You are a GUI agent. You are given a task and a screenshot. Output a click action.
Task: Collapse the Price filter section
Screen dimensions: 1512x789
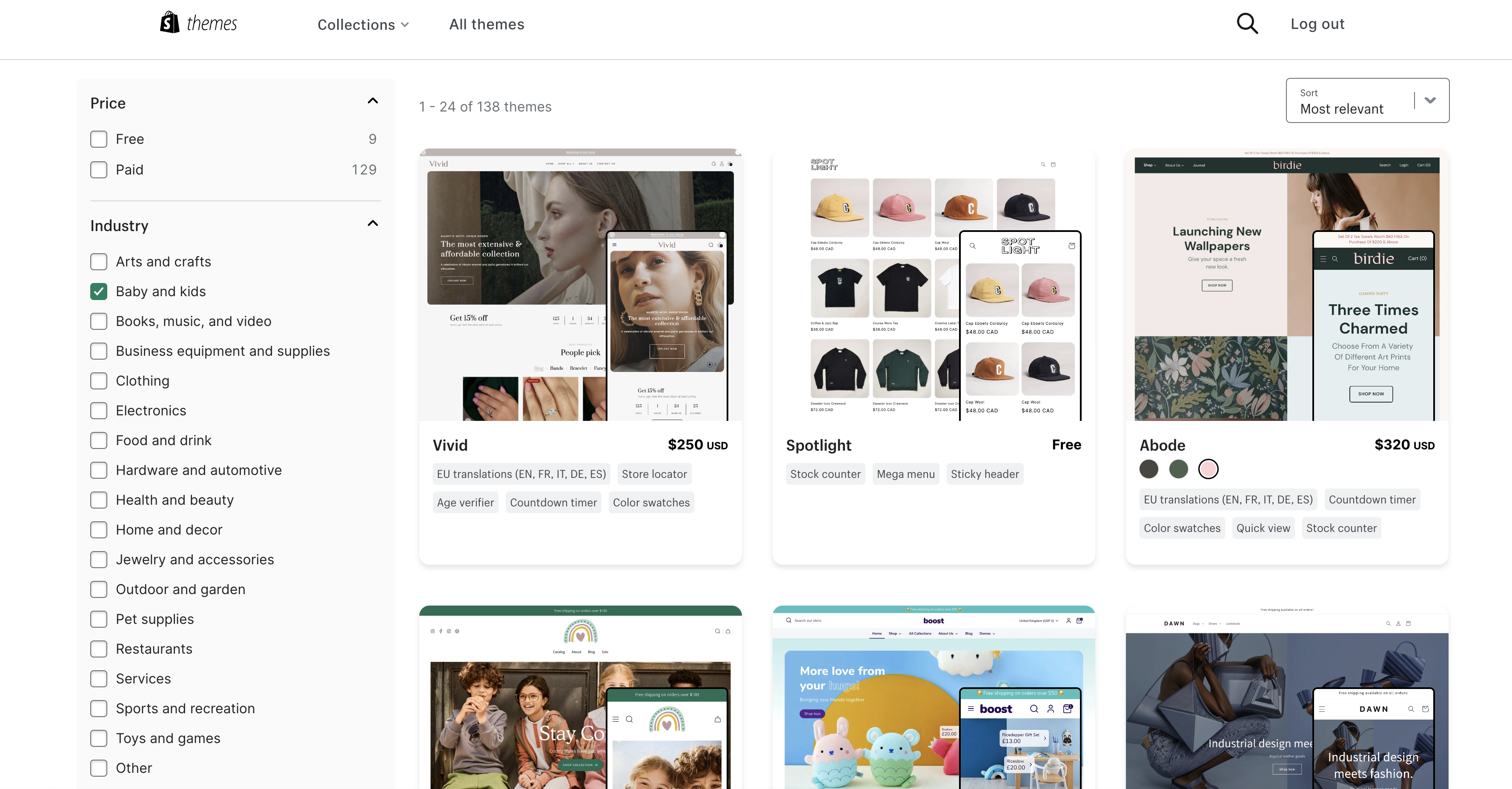tap(372, 101)
